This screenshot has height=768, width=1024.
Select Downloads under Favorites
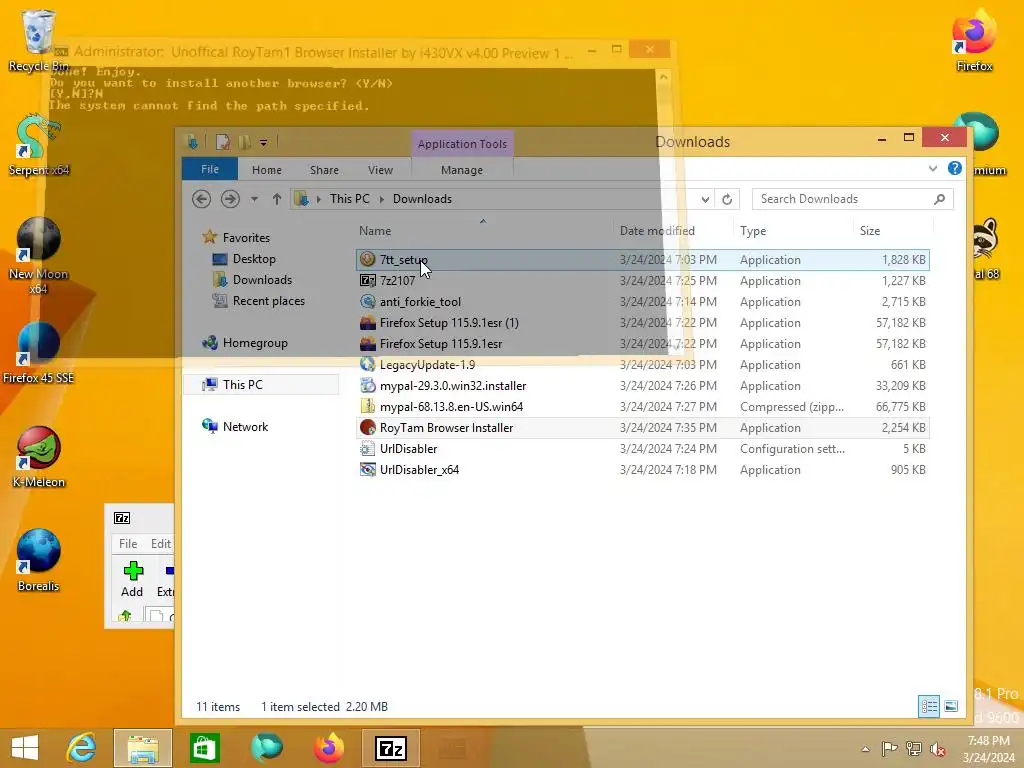[252, 280]
